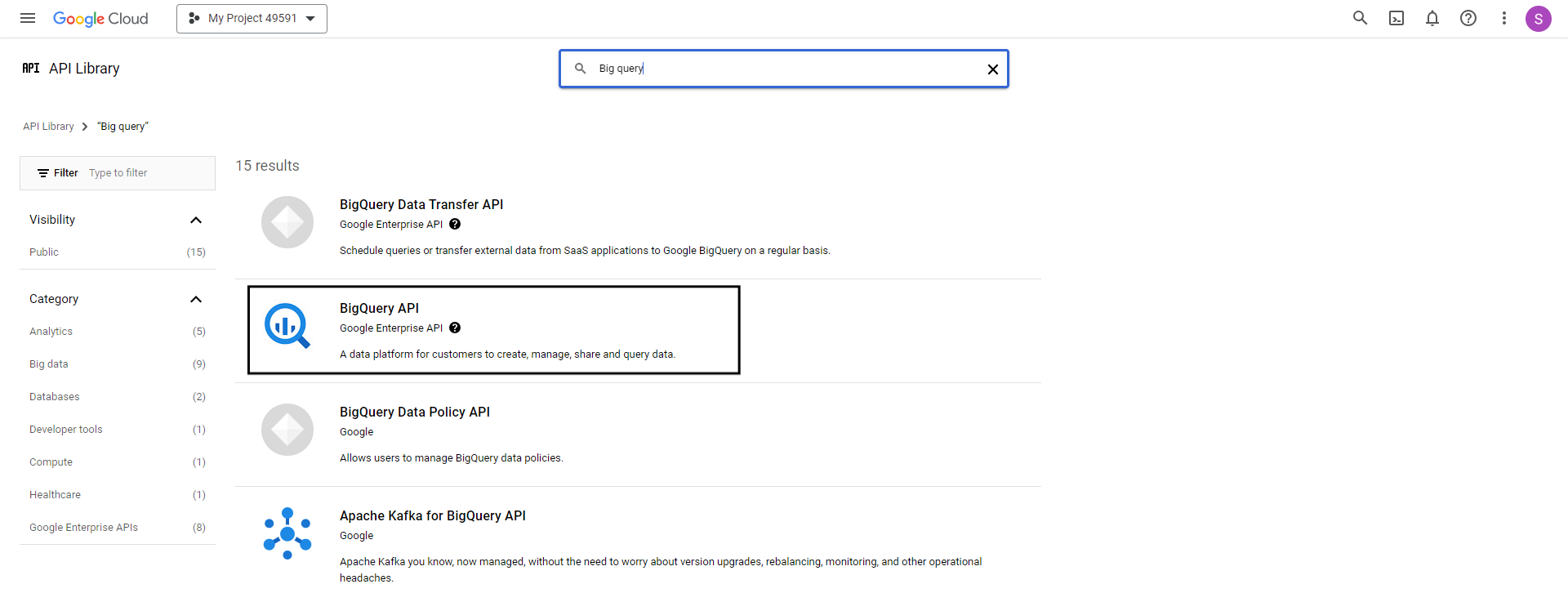
Task: Open BigQuery Data Transfer API result
Action: 421,204
